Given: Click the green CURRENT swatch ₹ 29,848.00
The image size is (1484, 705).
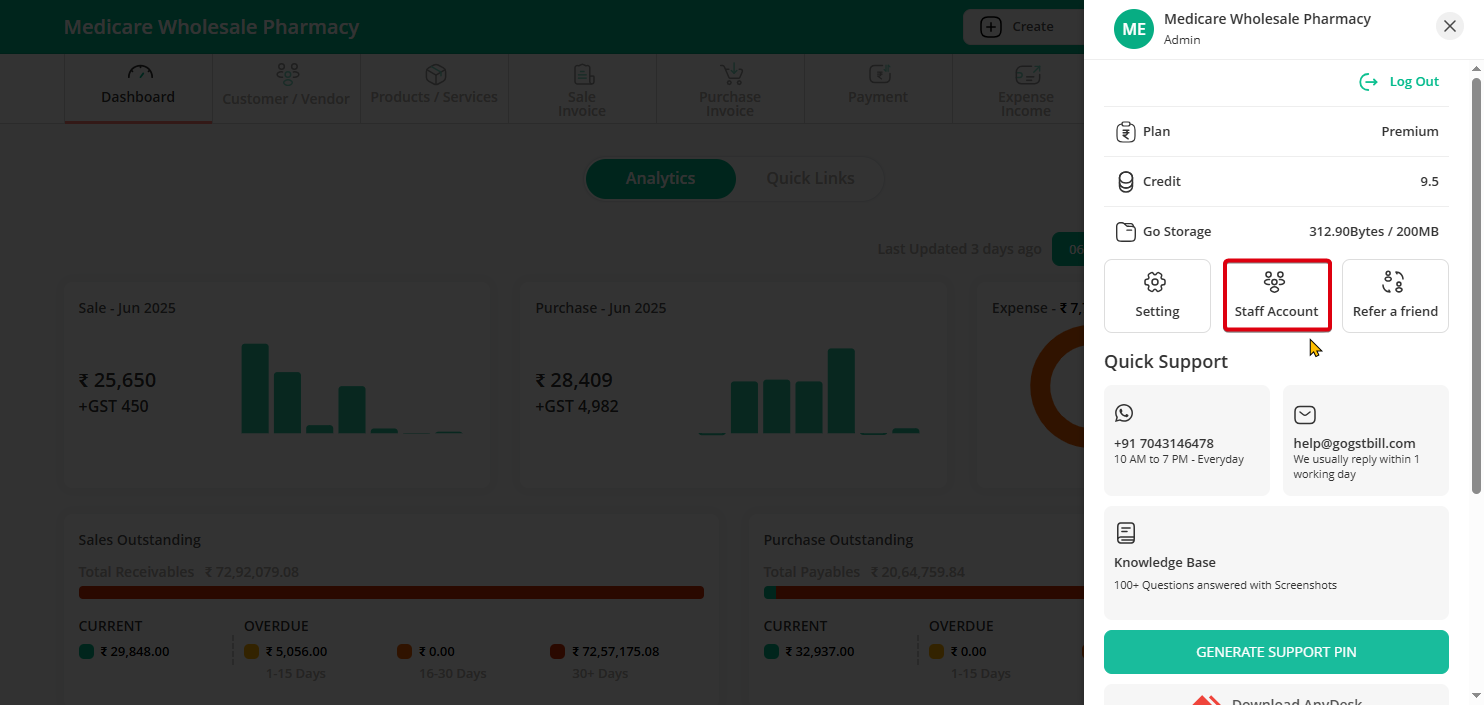Looking at the screenshot, I should coord(86,652).
